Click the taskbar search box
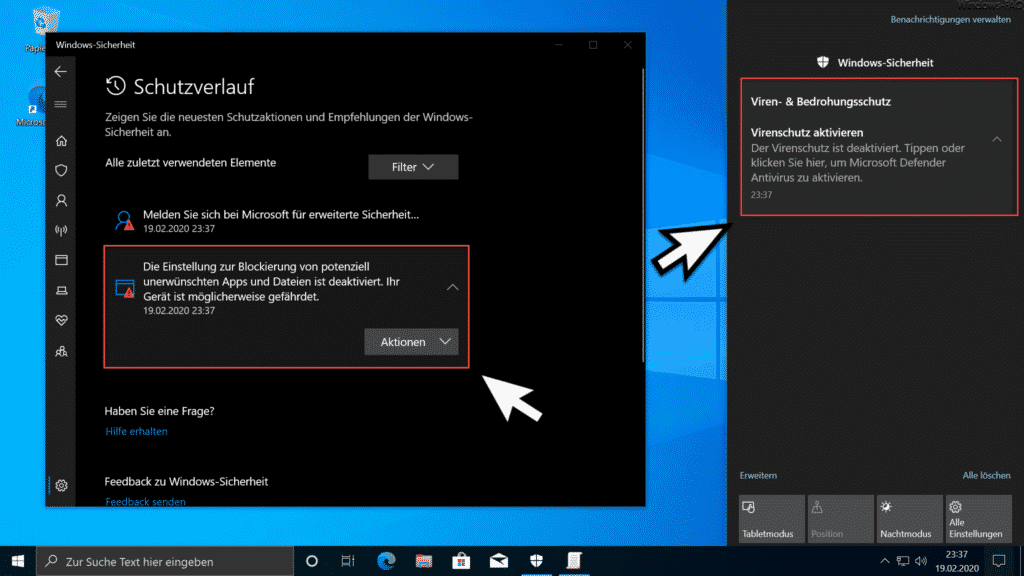 click(165, 561)
